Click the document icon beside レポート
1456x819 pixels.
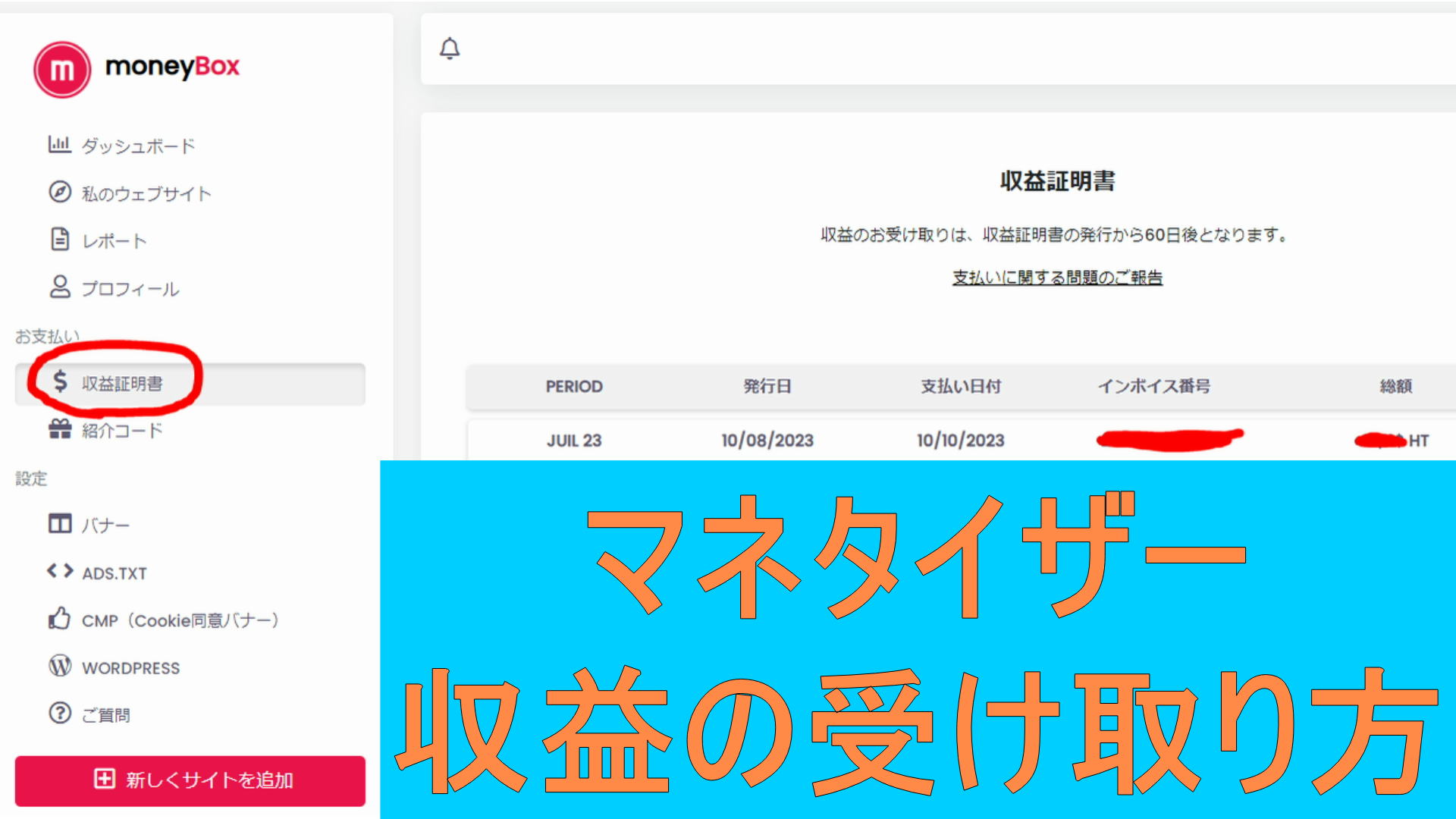(60, 240)
